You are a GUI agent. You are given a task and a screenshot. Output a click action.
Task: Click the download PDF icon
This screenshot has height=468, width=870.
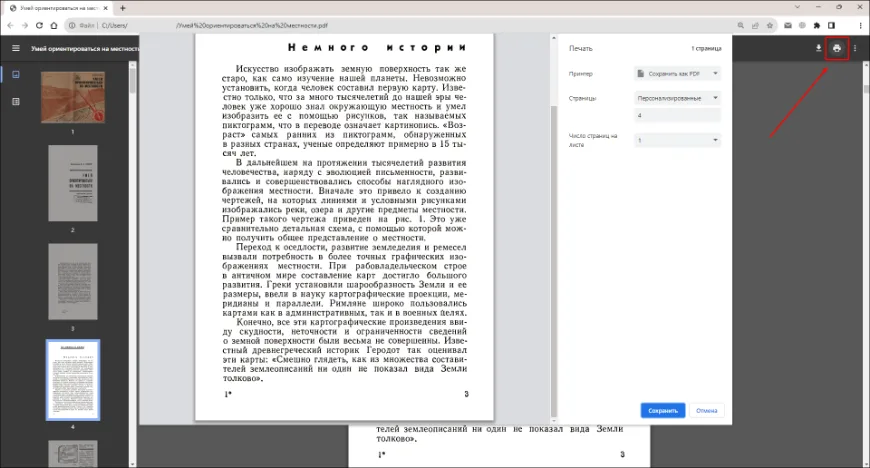pyautogui.click(x=818, y=48)
